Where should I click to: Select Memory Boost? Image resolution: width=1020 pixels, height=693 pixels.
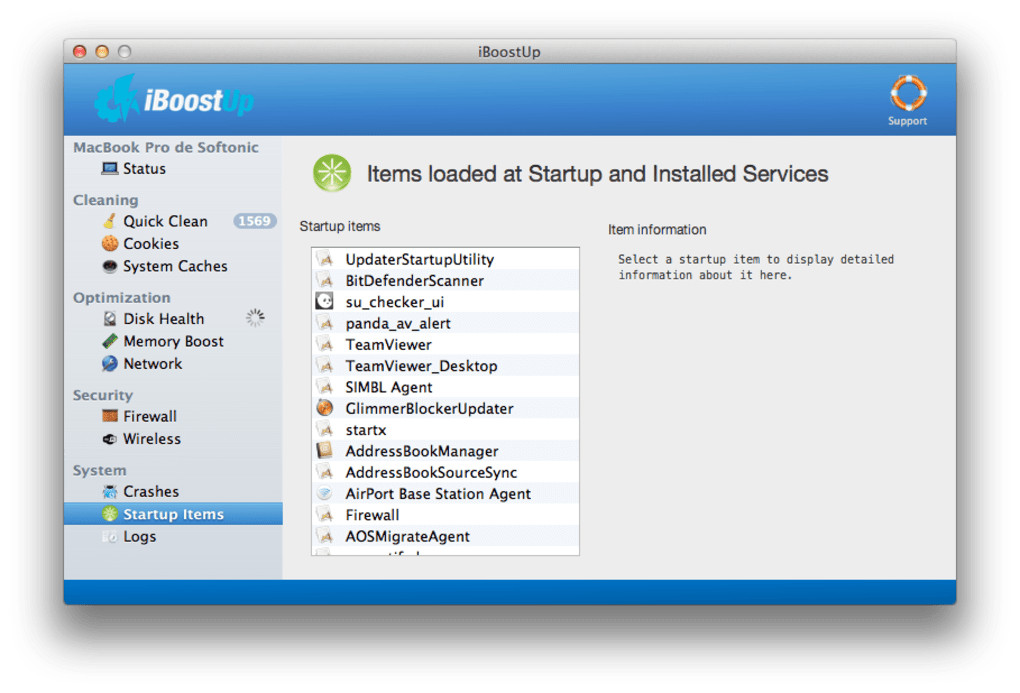click(173, 341)
